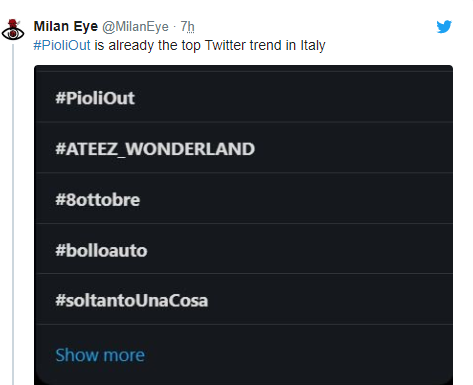Click the blue Twitter bird logo
The height and width of the screenshot is (385, 473).
pyautogui.click(x=444, y=27)
